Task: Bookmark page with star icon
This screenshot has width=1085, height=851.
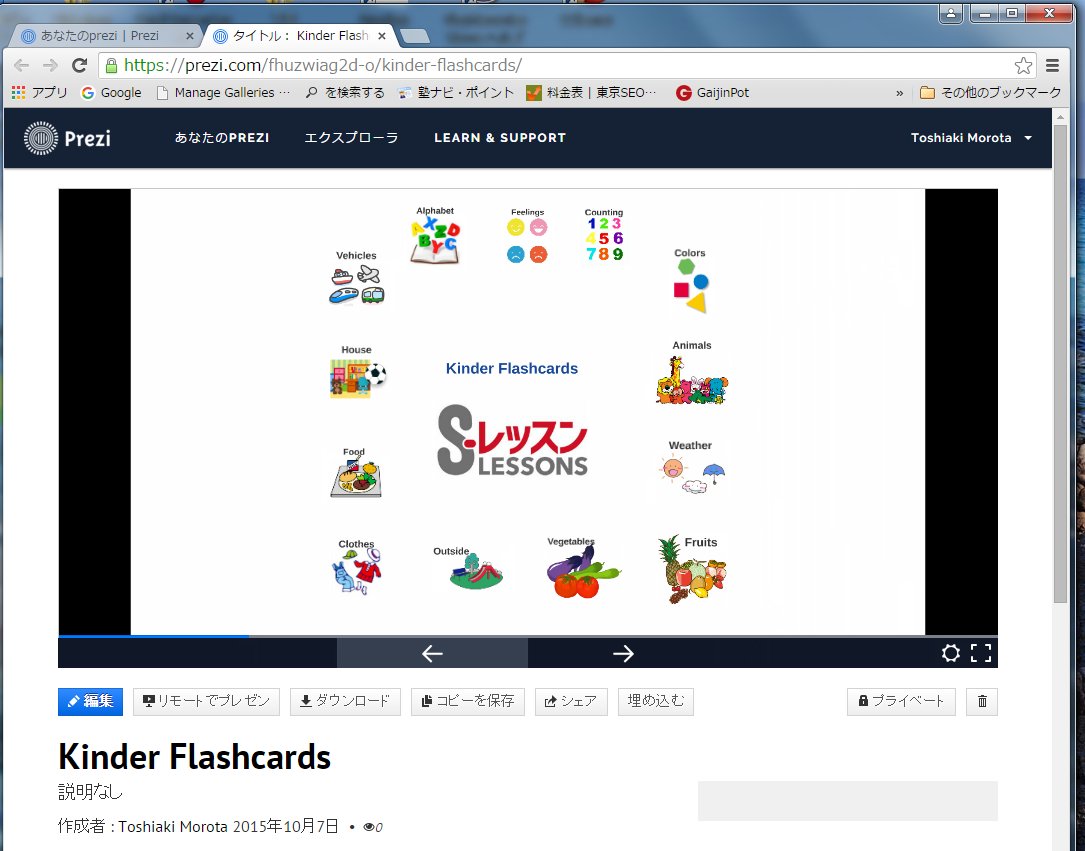Action: coord(1023,66)
